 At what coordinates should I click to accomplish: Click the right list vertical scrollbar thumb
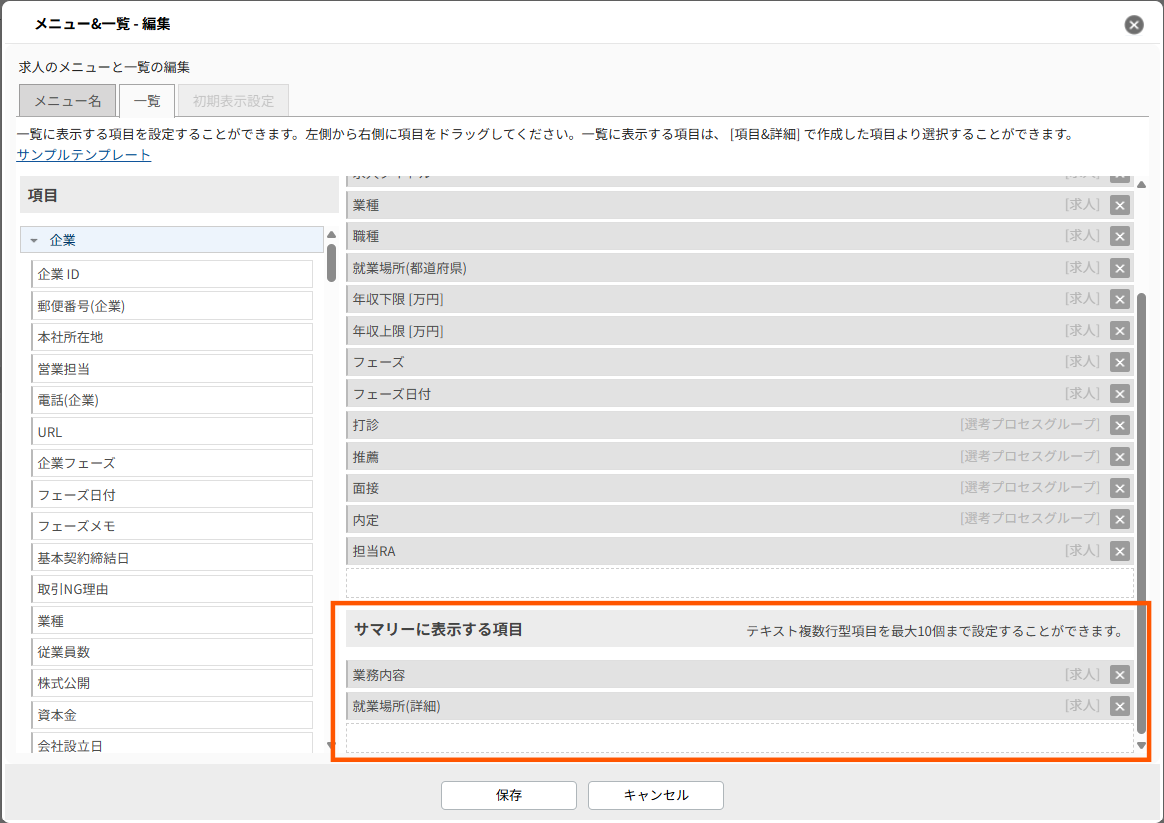[x=1142, y=512]
